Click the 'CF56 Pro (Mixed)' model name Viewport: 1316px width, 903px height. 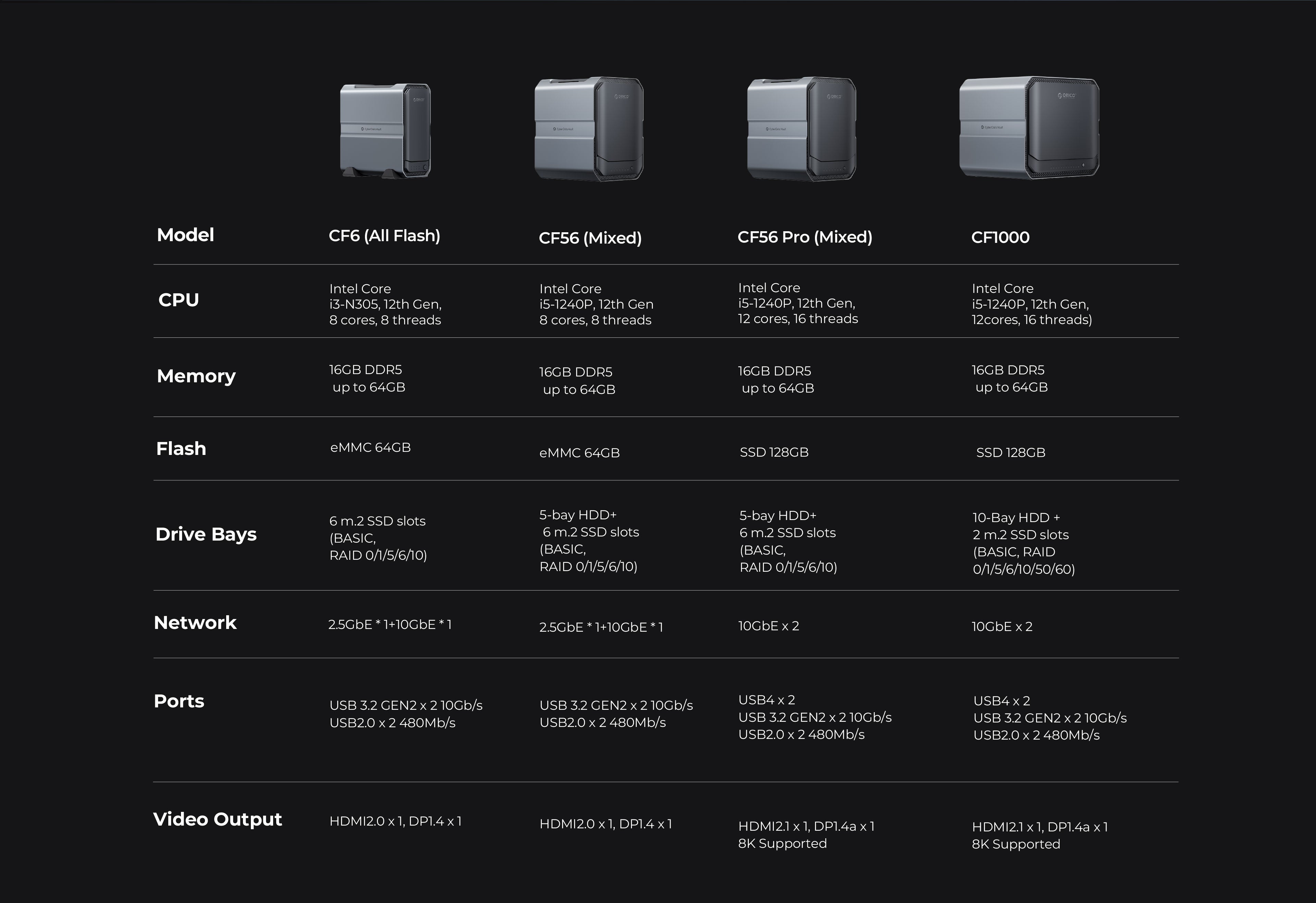(x=805, y=237)
